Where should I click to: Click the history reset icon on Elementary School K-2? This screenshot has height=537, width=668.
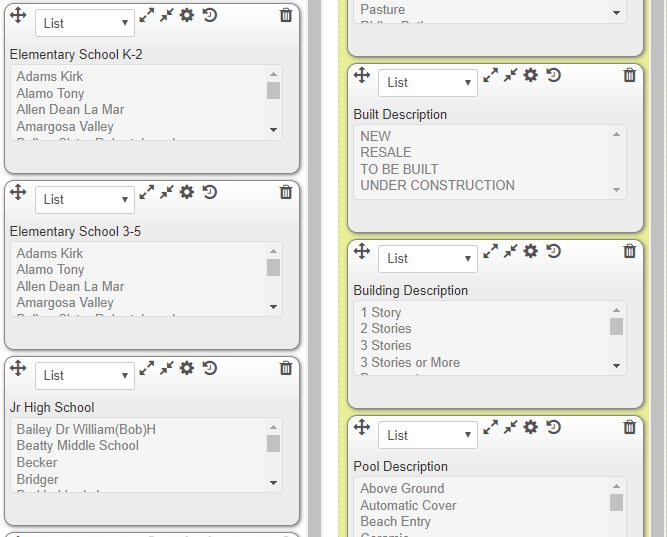click(210, 15)
